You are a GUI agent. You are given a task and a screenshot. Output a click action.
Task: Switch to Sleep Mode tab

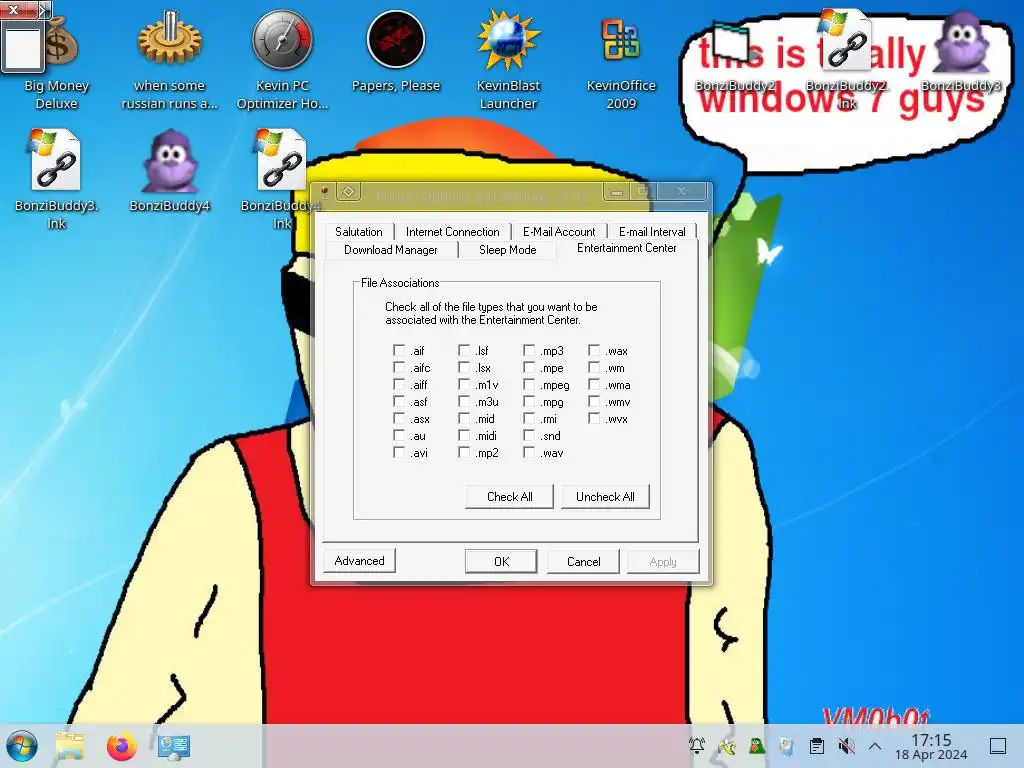[x=507, y=250]
